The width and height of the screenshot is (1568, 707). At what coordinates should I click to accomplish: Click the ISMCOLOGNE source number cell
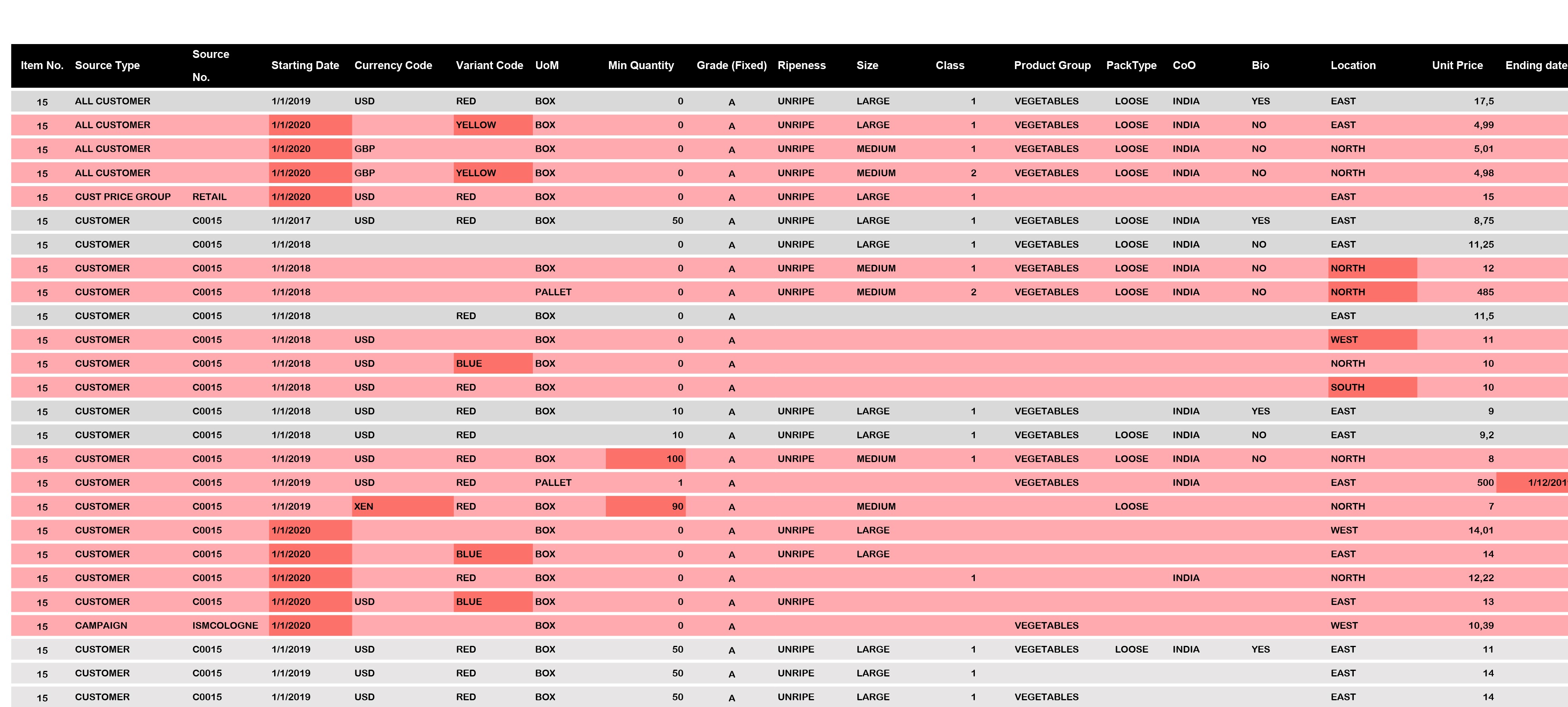(225, 625)
